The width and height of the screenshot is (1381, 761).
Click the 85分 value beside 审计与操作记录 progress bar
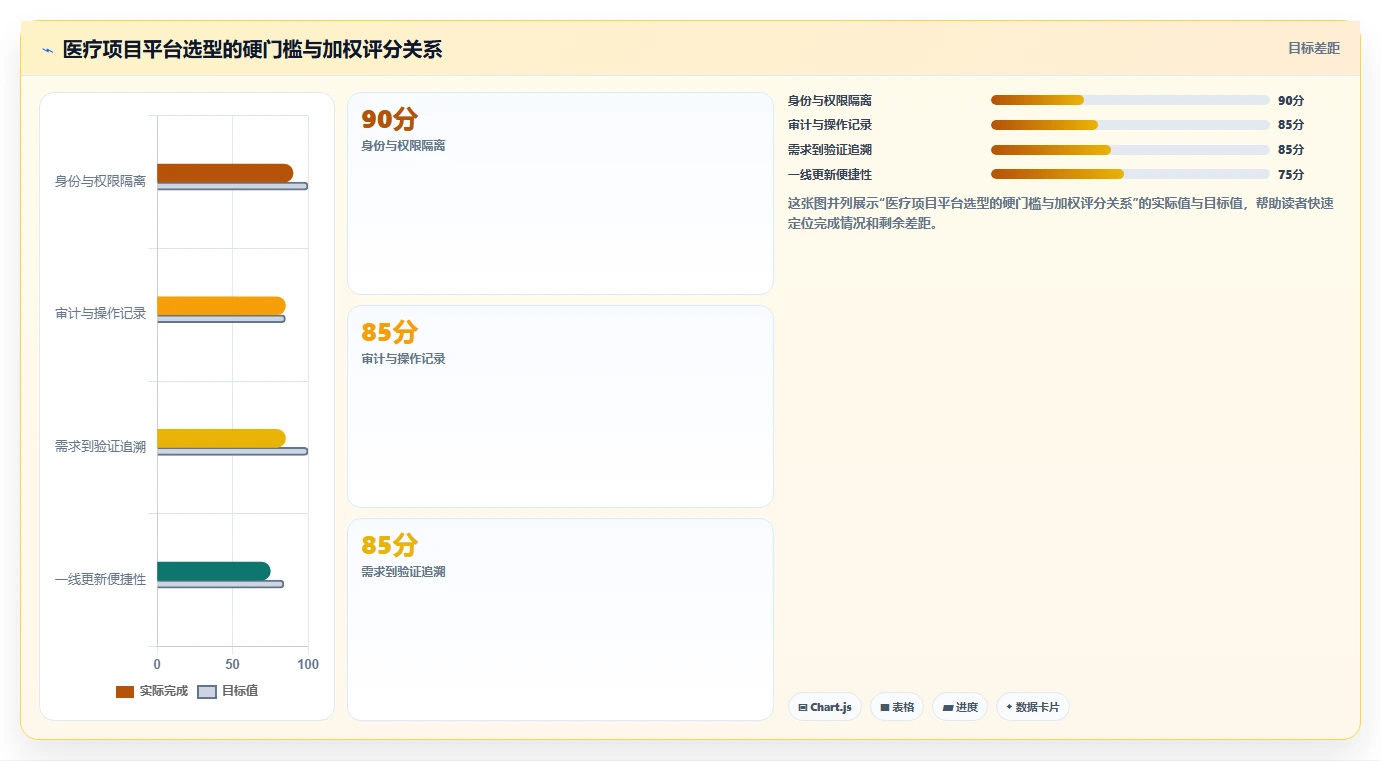(1291, 125)
